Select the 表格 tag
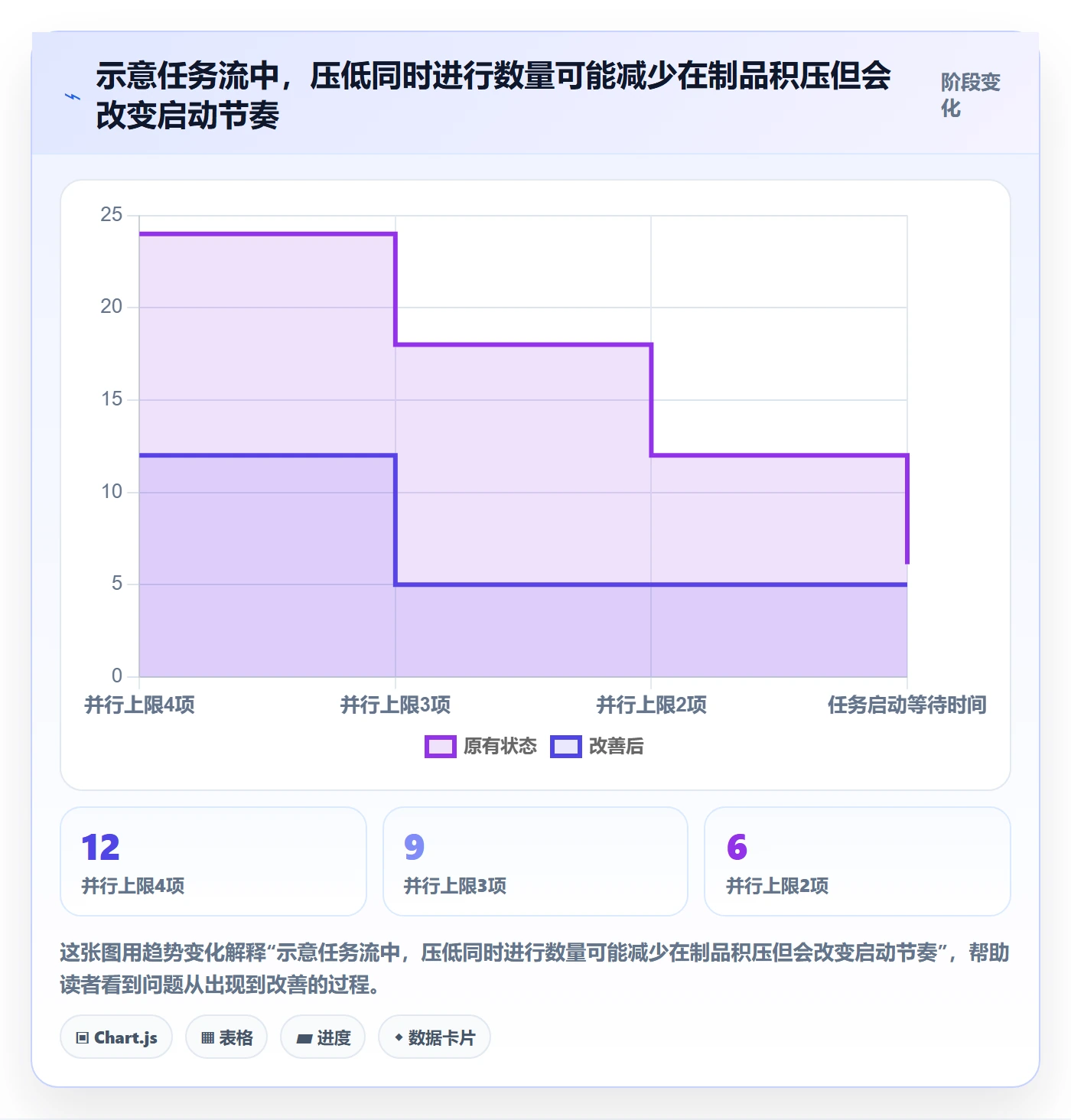 [226, 1037]
